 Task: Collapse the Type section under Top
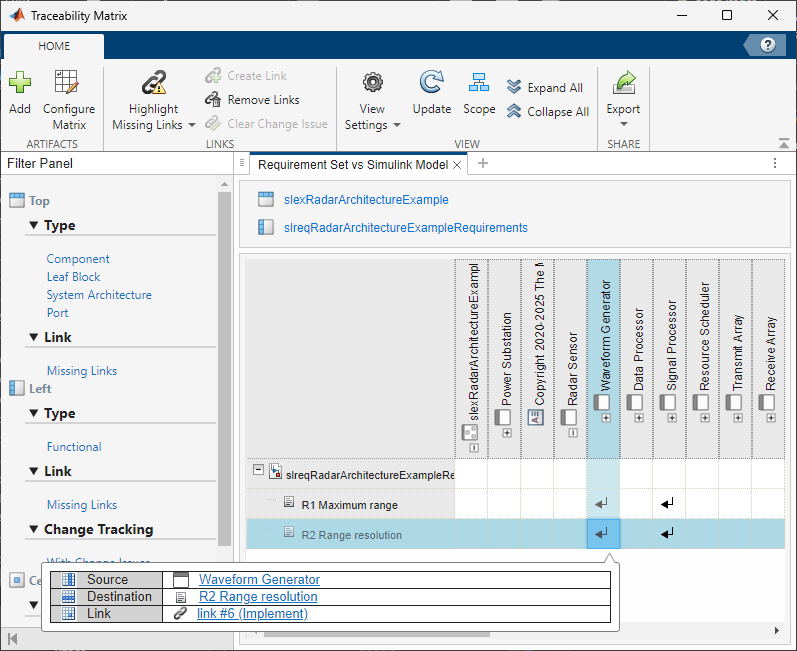click(x=34, y=226)
